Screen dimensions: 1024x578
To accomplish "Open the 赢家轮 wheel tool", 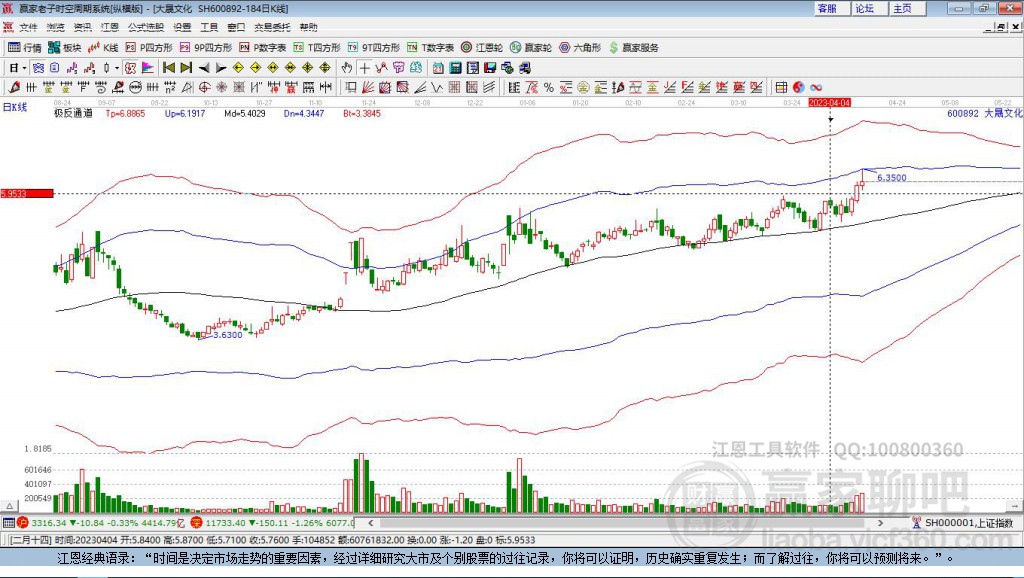I will (x=531, y=48).
